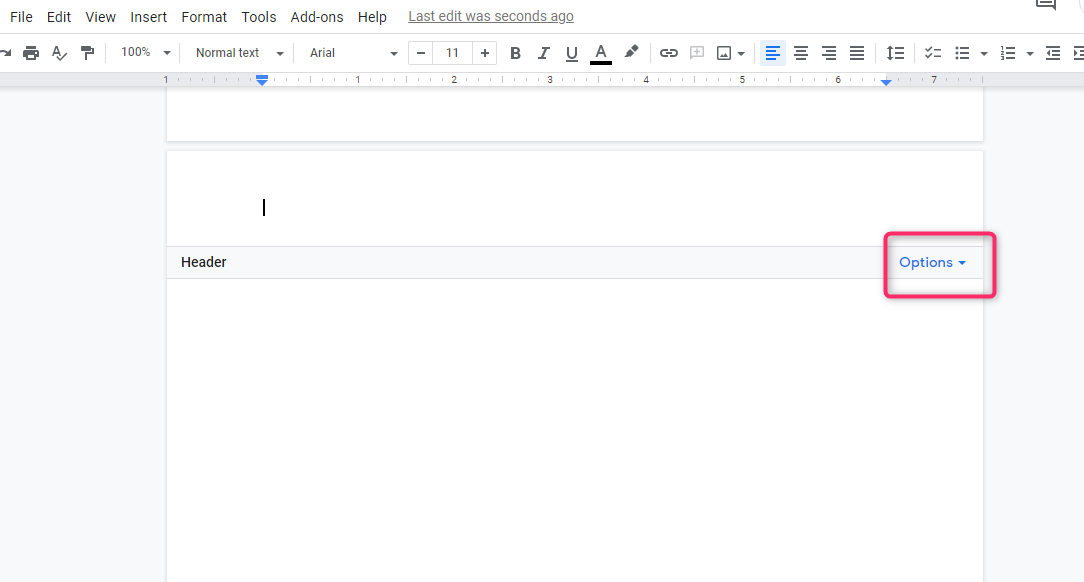Click the Insert image icon
The height and width of the screenshot is (582, 1084).
point(724,53)
